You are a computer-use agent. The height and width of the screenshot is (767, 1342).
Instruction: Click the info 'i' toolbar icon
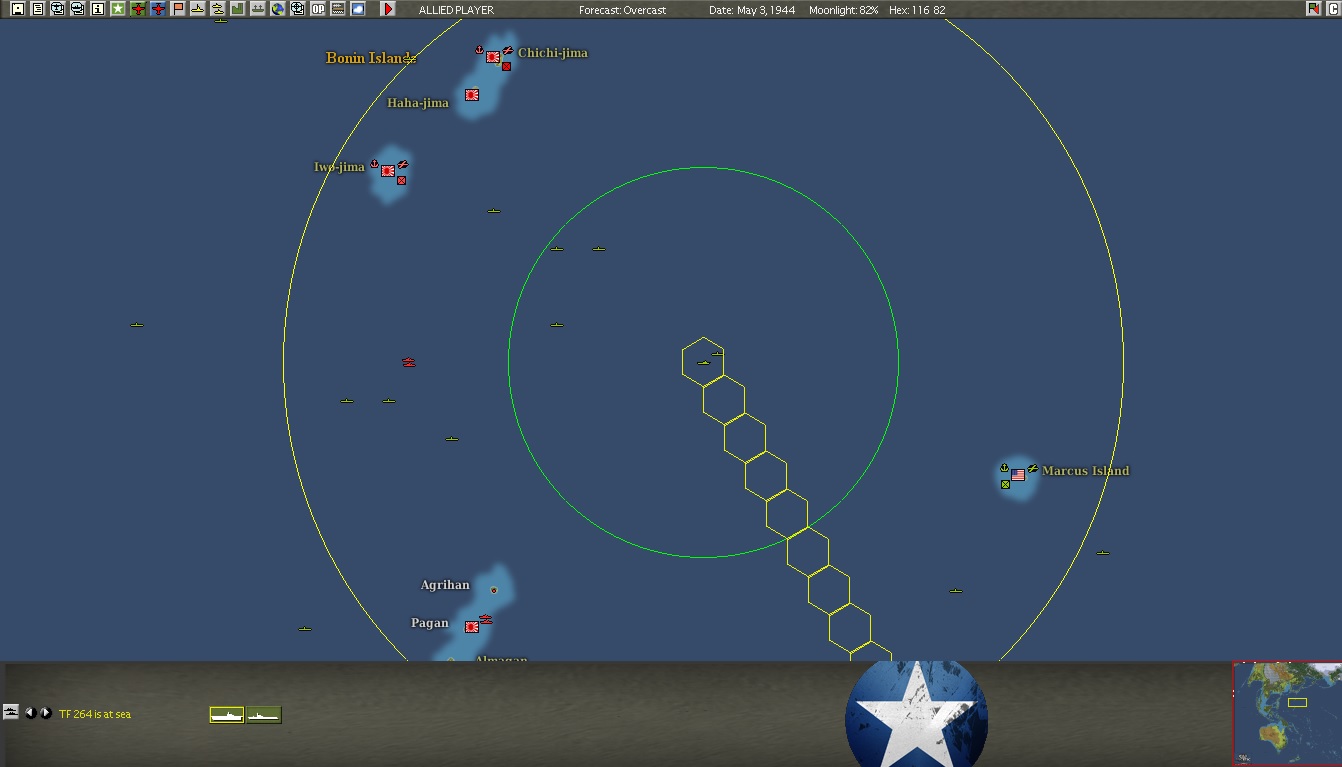pyautogui.click(x=98, y=9)
